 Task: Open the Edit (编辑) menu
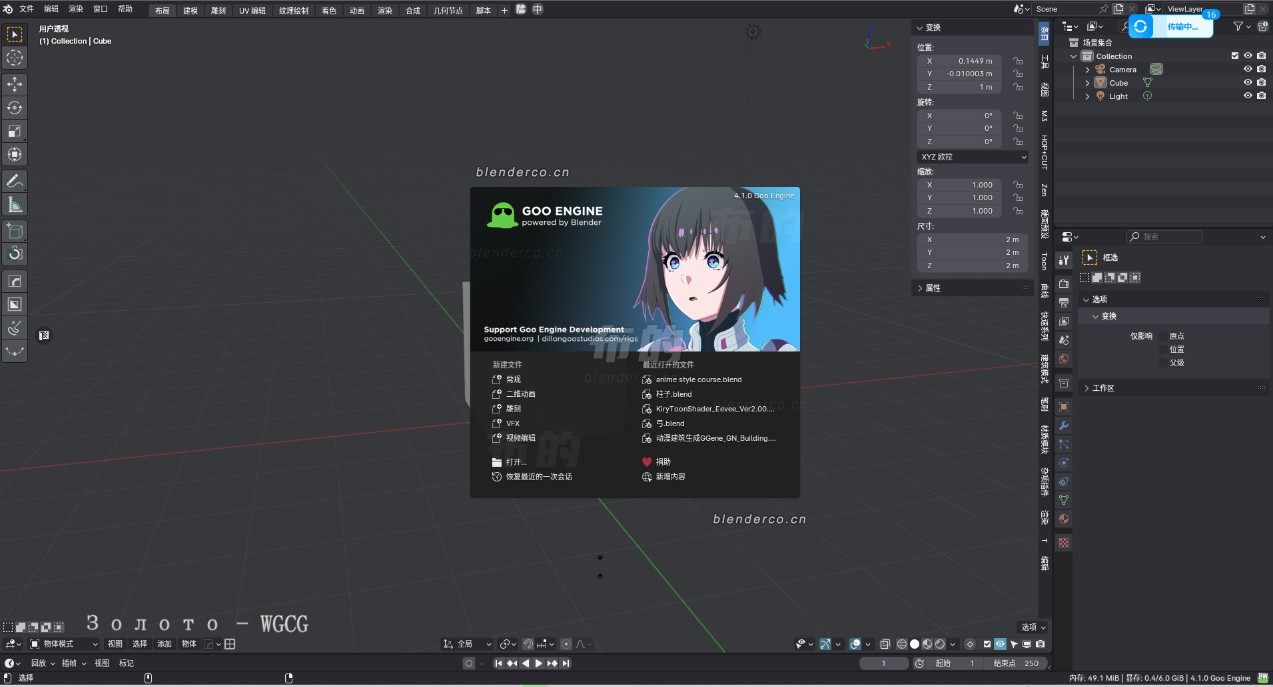(x=51, y=9)
